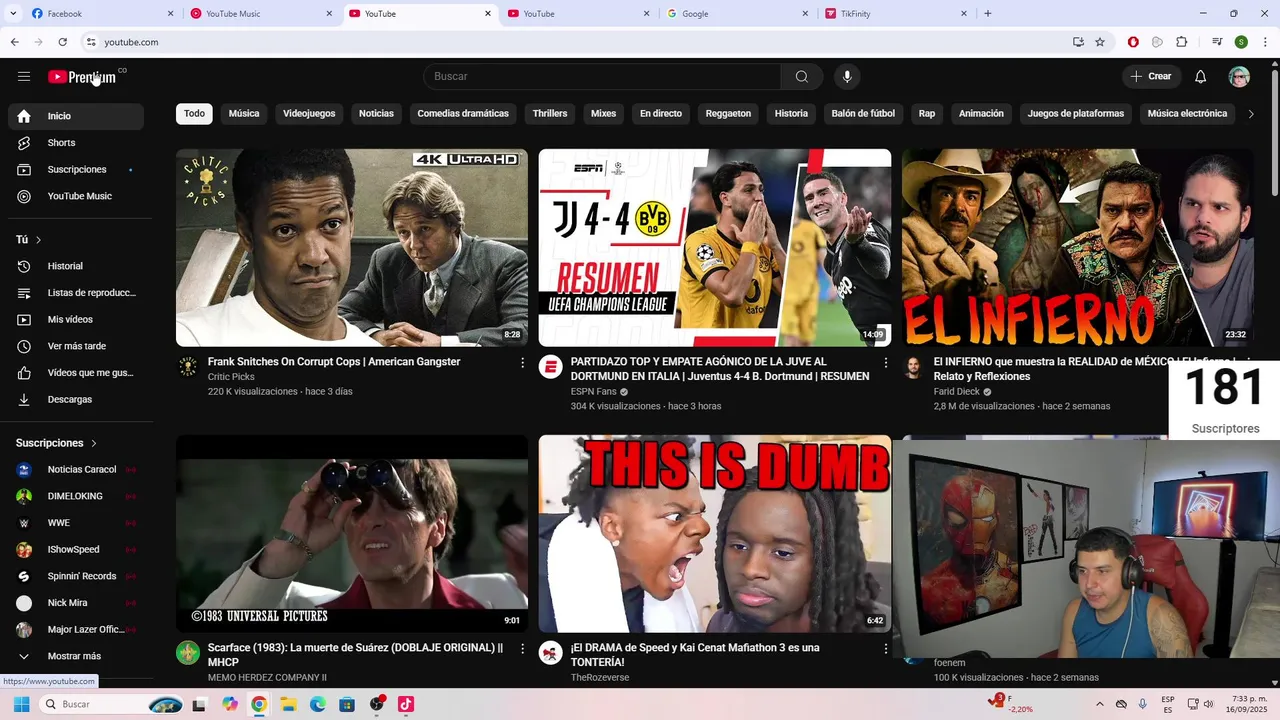The height and width of the screenshot is (720, 1280).
Task: Expand the Suscripciones section header
Action: 57,443
